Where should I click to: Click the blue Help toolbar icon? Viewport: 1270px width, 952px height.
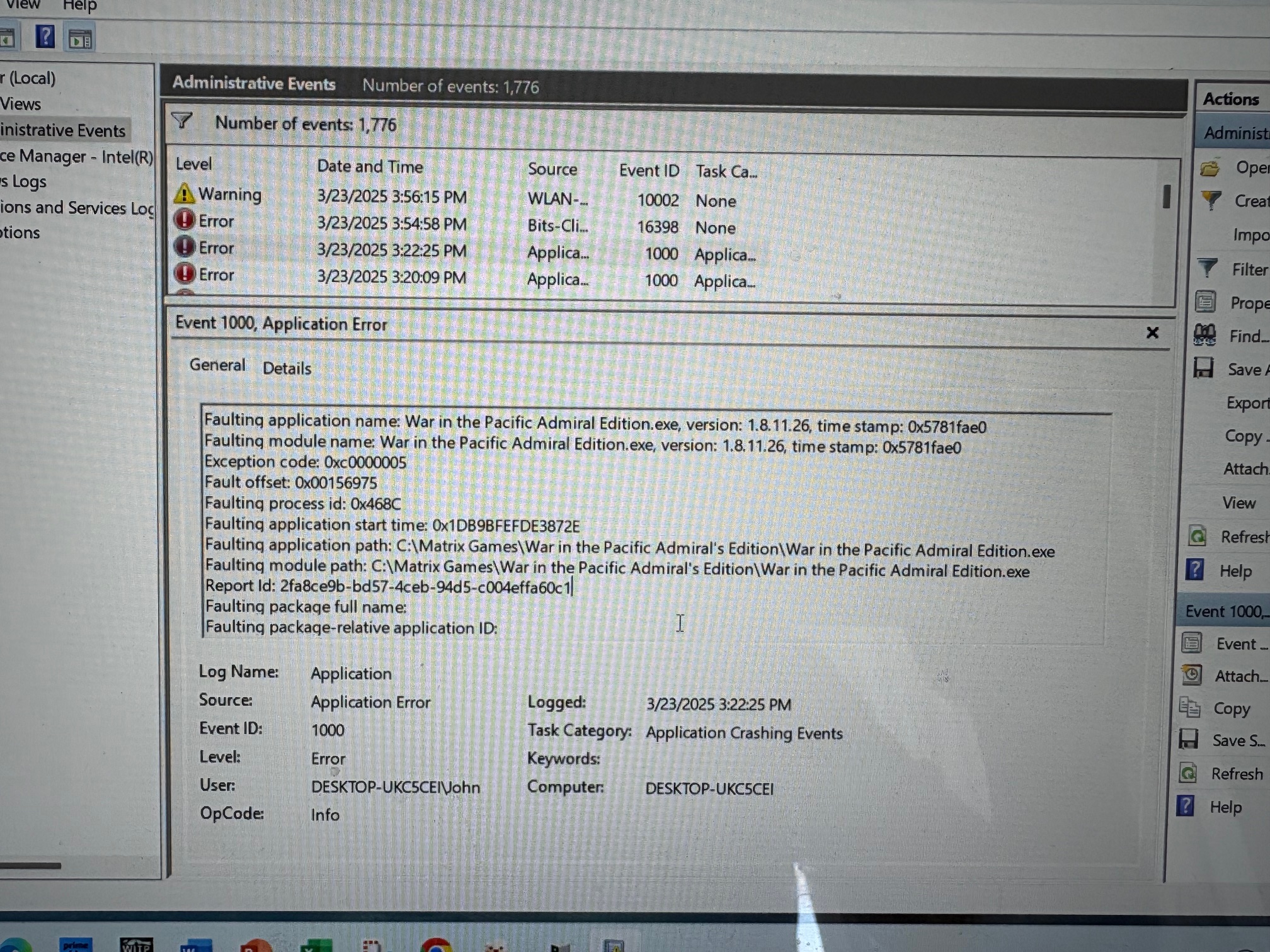tap(45, 37)
